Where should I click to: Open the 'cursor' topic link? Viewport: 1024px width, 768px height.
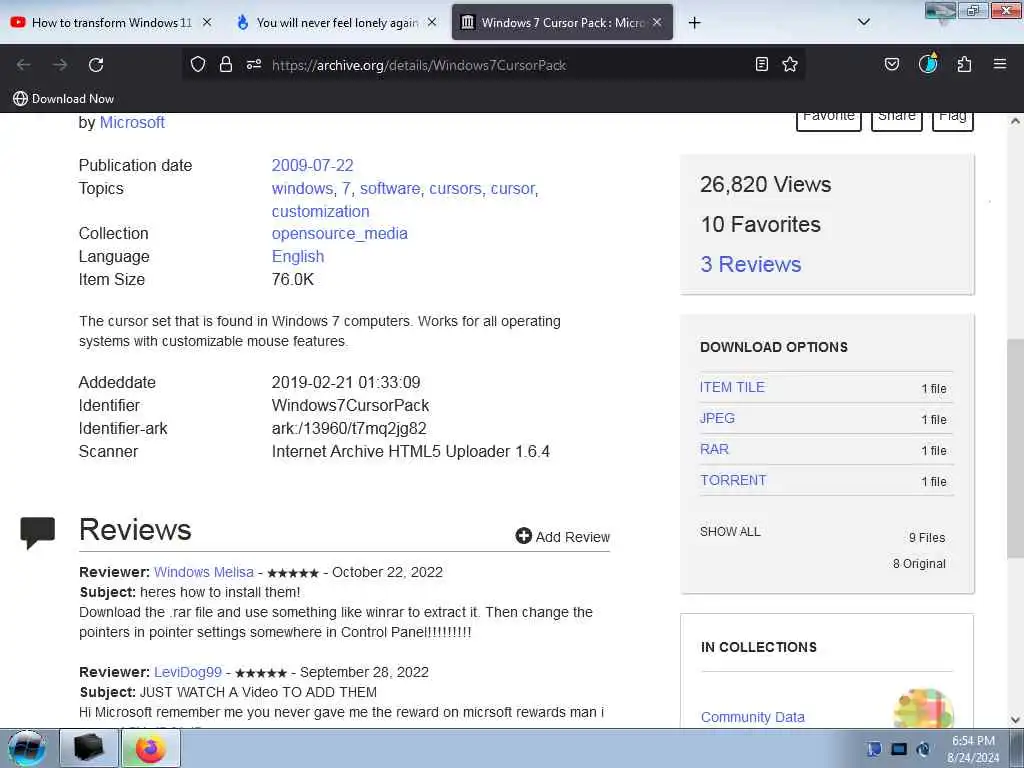[x=513, y=189]
